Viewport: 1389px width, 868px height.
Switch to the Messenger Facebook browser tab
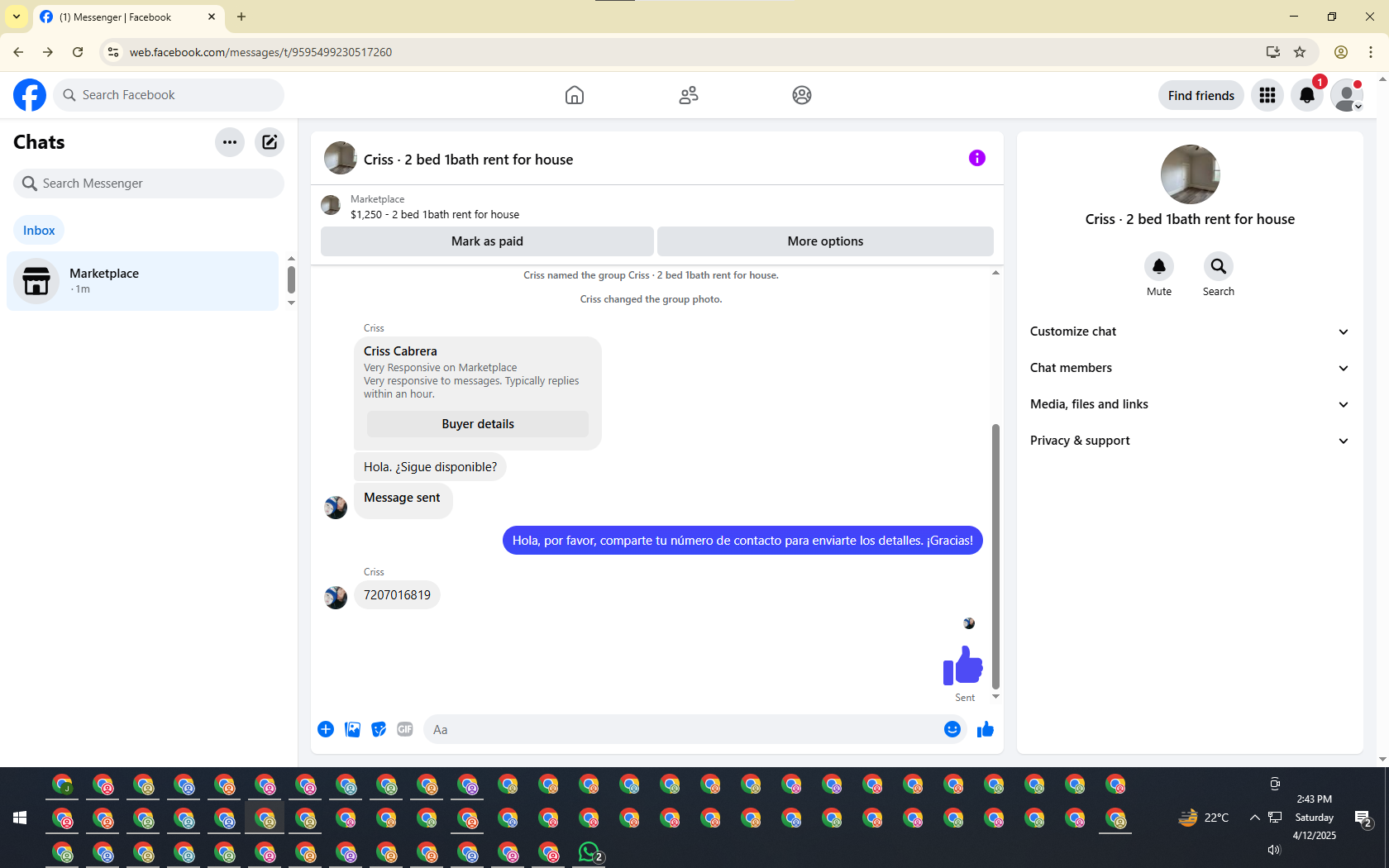click(x=128, y=17)
